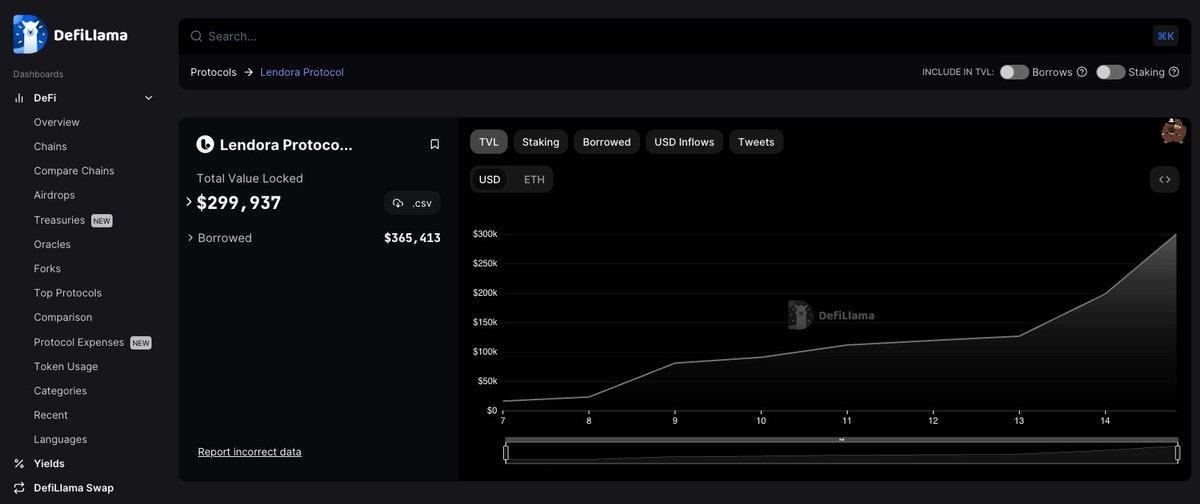The height and width of the screenshot is (504, 1200).
Task: Toggle Staking in TVL
Action: (1110, 72)
